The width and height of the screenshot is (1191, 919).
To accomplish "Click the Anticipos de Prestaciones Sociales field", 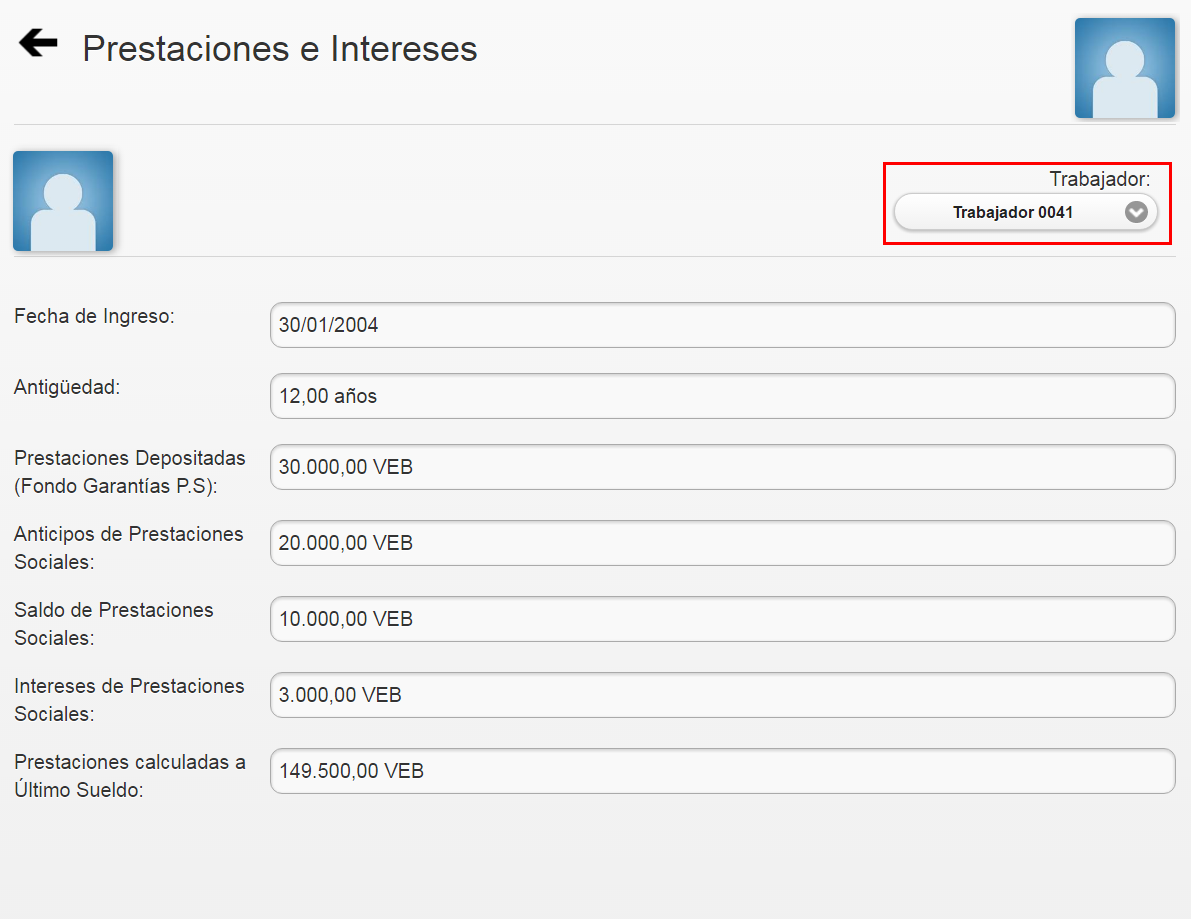I will click(722, 543).
